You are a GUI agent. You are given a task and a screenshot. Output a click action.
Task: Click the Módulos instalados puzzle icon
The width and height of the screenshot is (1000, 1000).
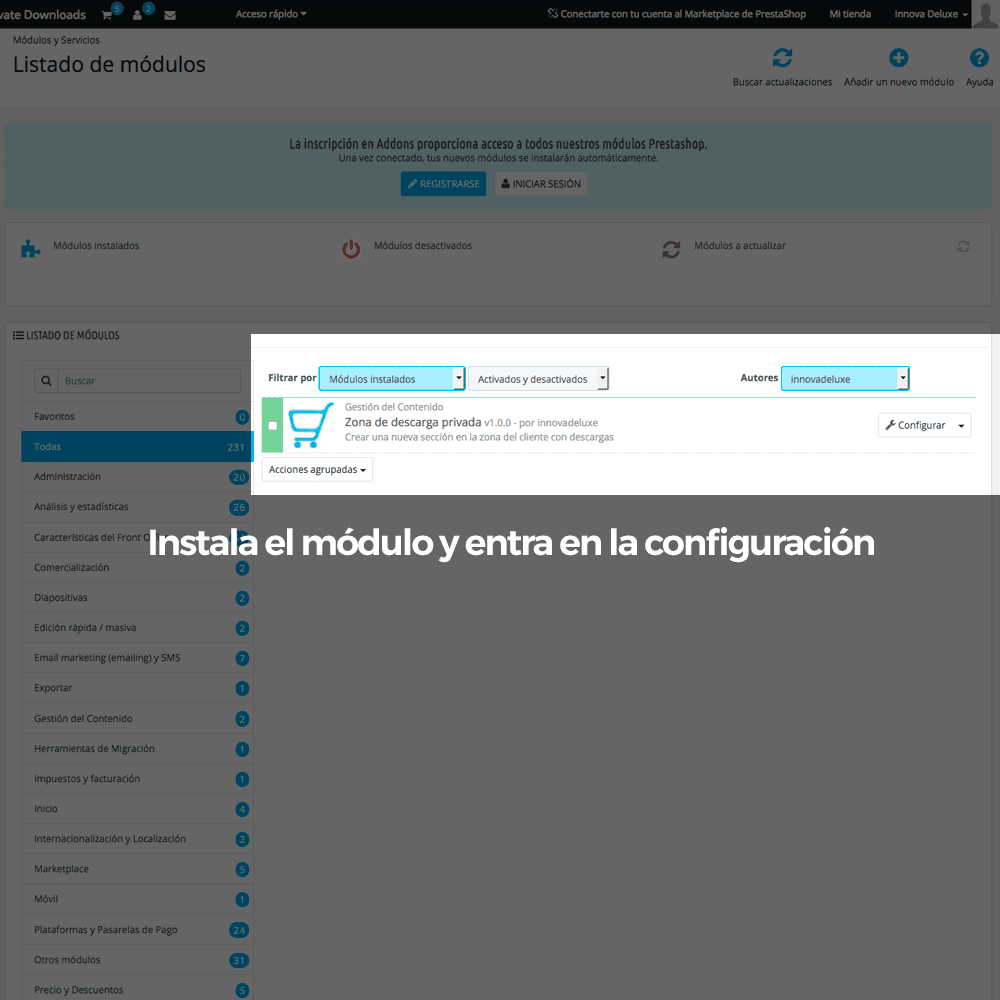click(x=30, y=248)
